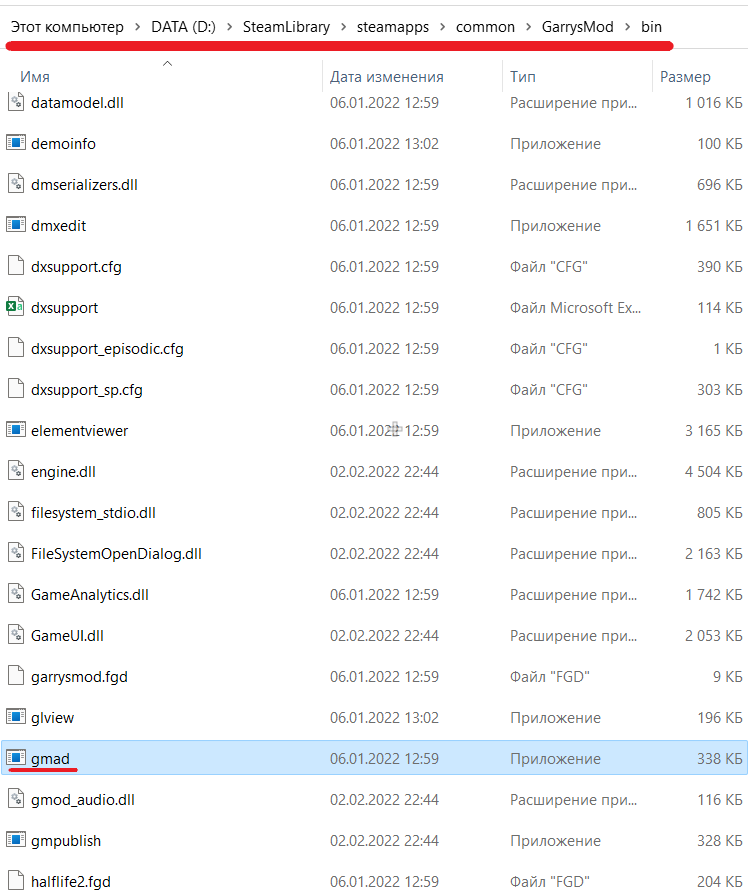Viewport: 748px width, 894px height.
Task: Open common breadcrumb segment
Action: point(485,27)
